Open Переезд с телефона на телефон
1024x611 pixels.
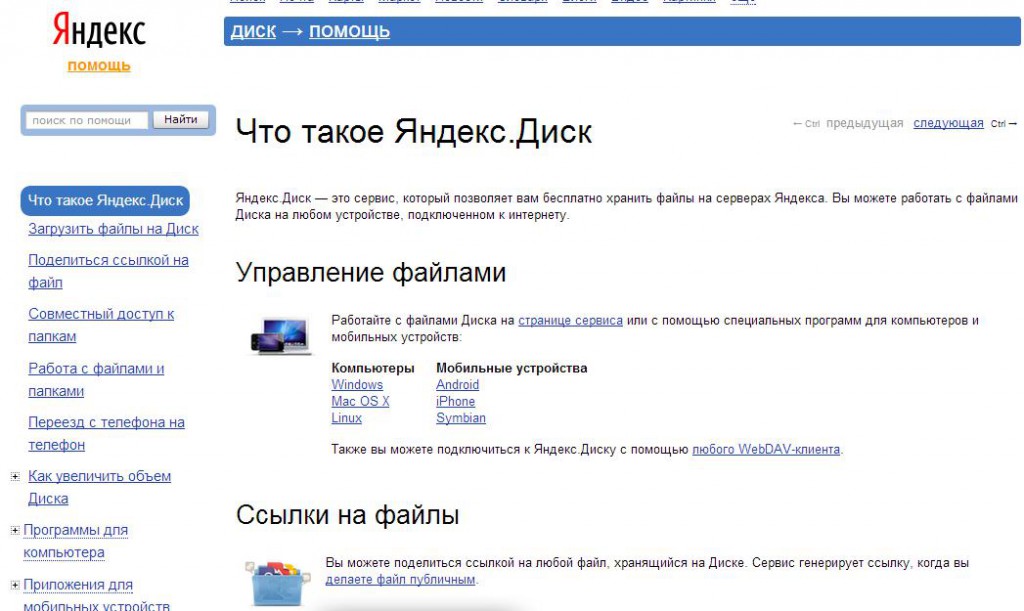pyautogui.click(x=106, y=433)
